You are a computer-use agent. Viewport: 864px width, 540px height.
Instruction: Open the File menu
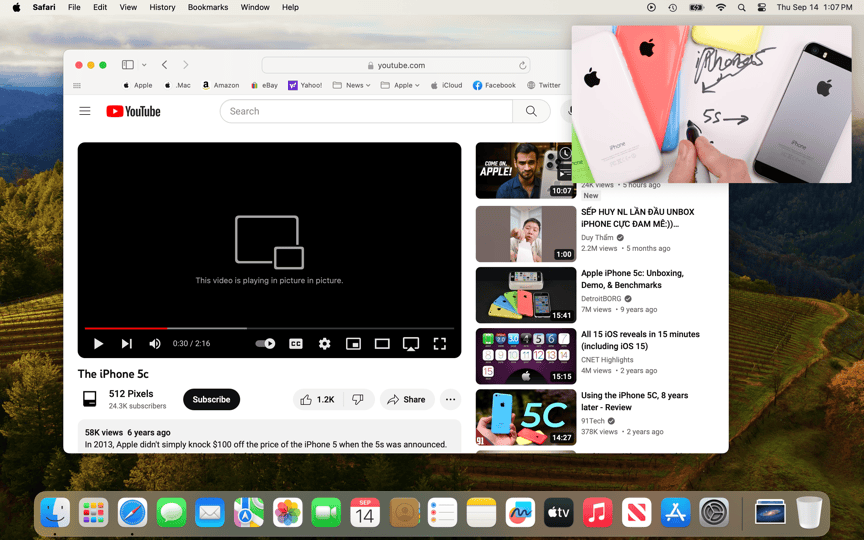[x=74, y=7]
